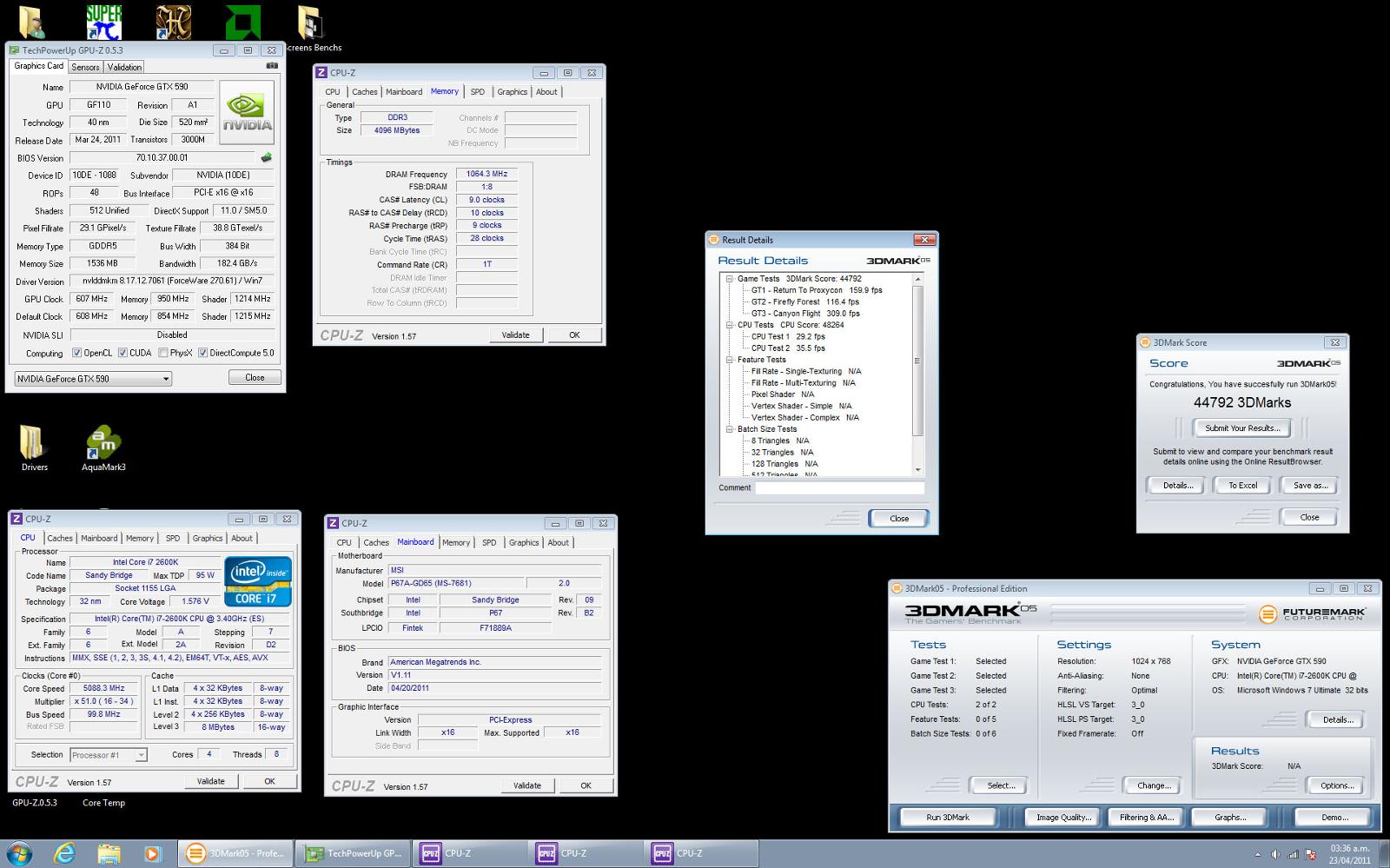The width and height of the screenshot is (1390, 868).
Task: Click the Result Details vertical scrollbar thumb
Action: pos(917,361)
